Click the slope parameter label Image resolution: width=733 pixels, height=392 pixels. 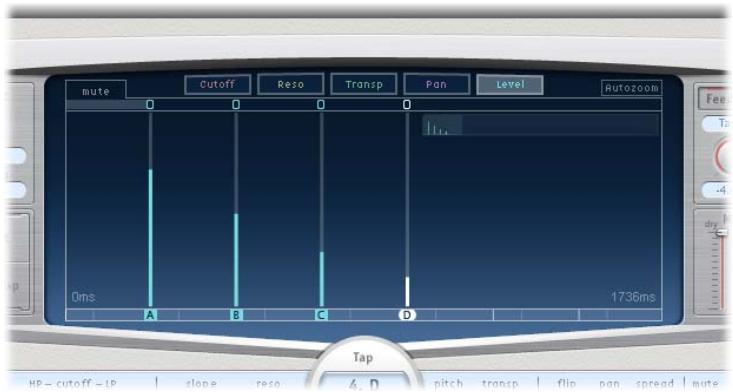tap(201, 384)
